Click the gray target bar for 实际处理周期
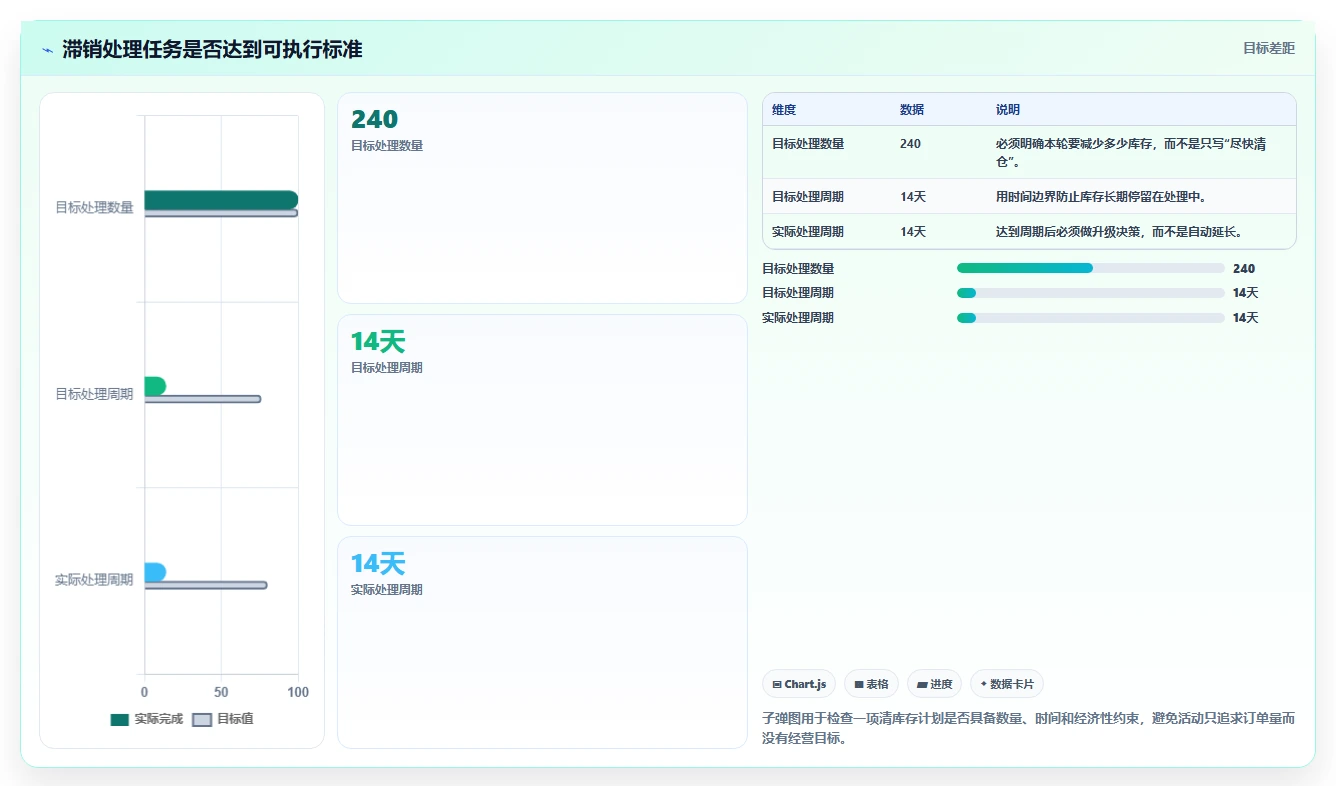The image size is (1336, 786). [x=206, y=585]
